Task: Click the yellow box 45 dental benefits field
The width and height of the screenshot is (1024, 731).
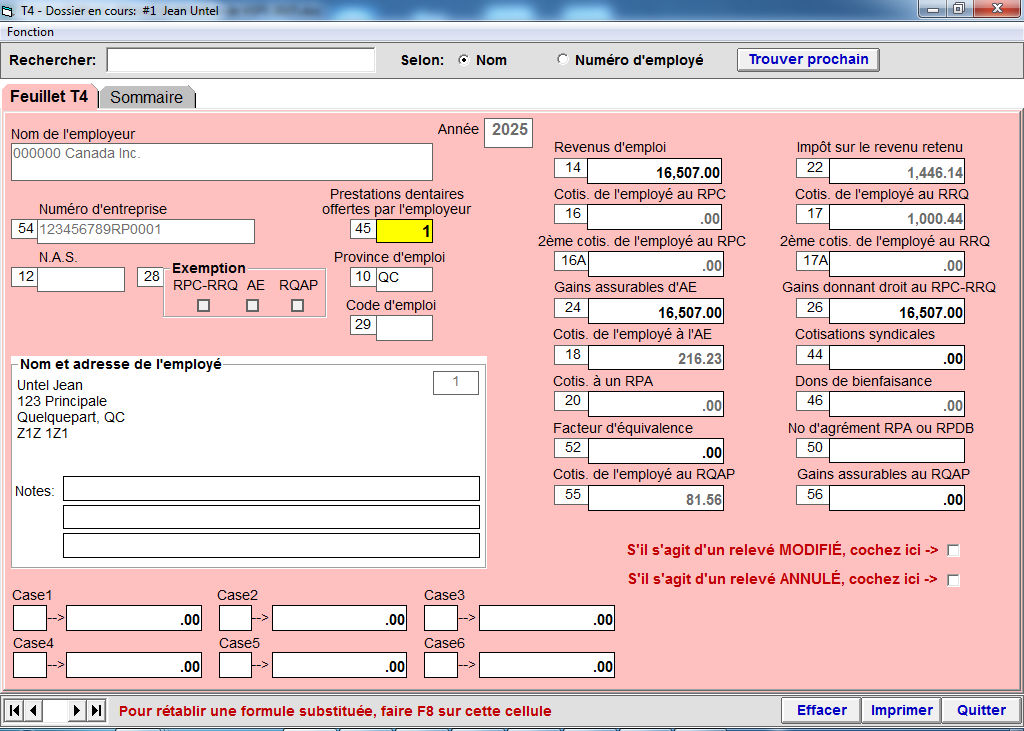Action: (404, 231)
